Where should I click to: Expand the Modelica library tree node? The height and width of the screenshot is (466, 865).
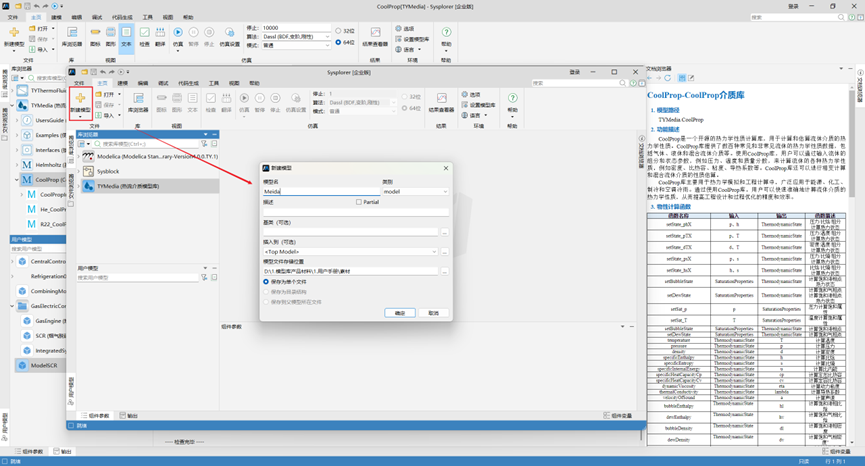pos(79,156)
